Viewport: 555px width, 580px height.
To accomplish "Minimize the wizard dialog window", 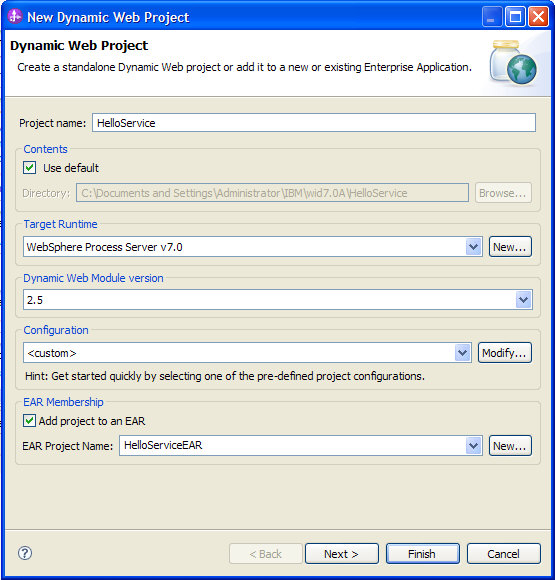I will (x=492, y=17).
